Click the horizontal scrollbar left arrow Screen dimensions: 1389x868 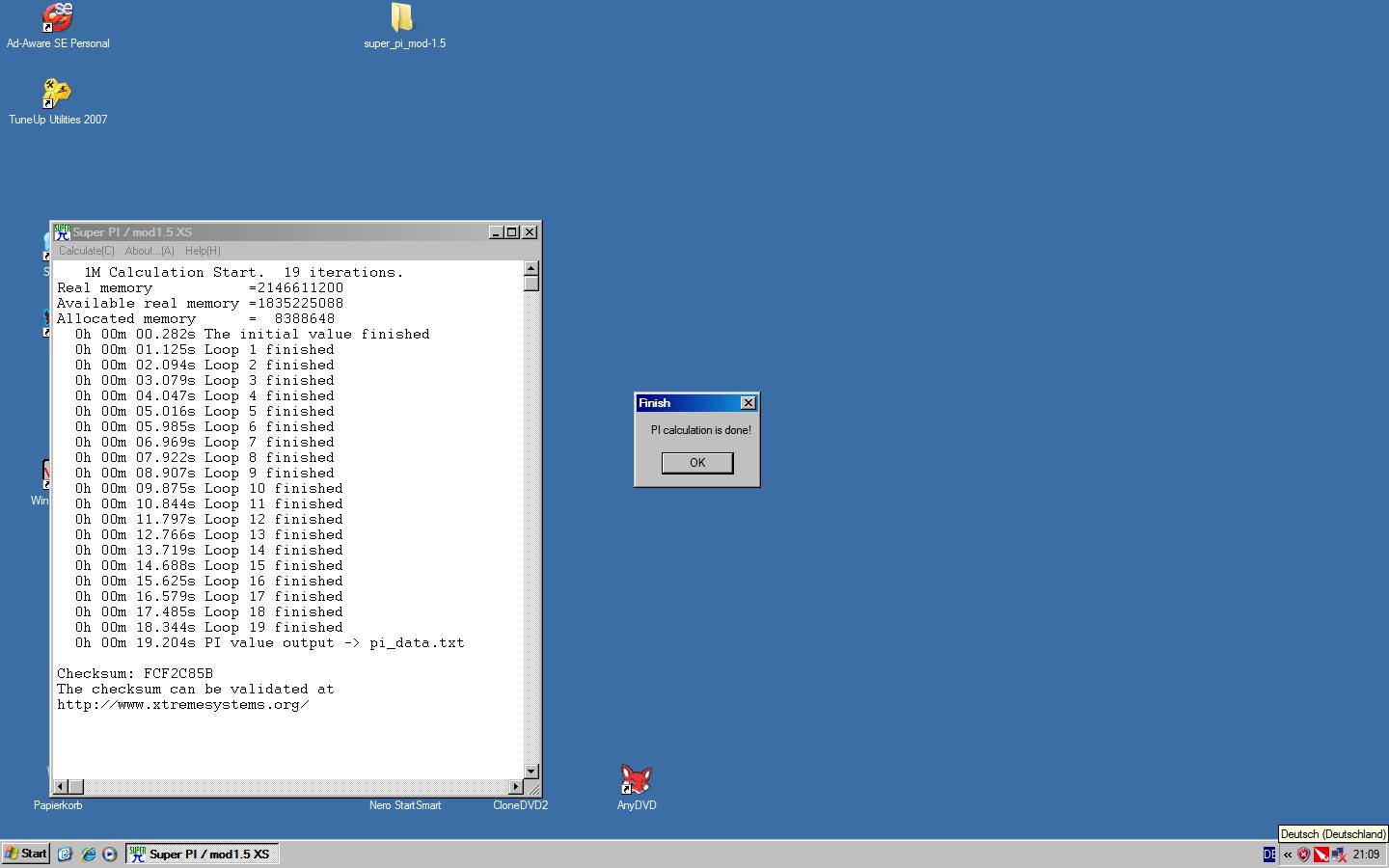click(x=61, y=787)
